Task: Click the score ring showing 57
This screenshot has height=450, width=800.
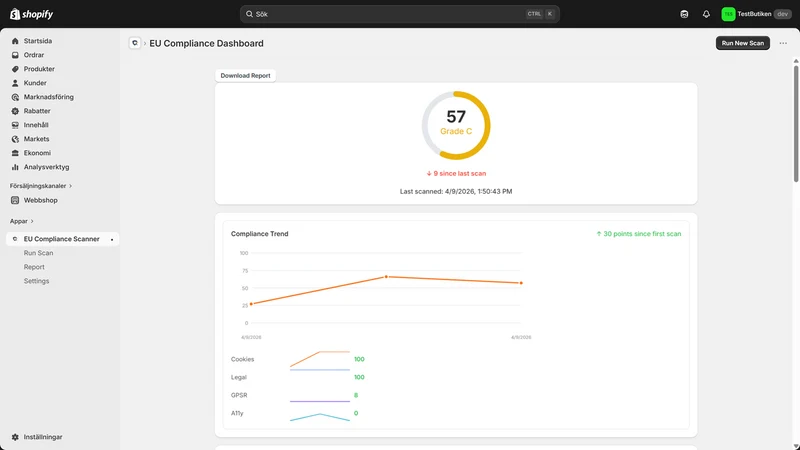Action: [x=456, y=126]
